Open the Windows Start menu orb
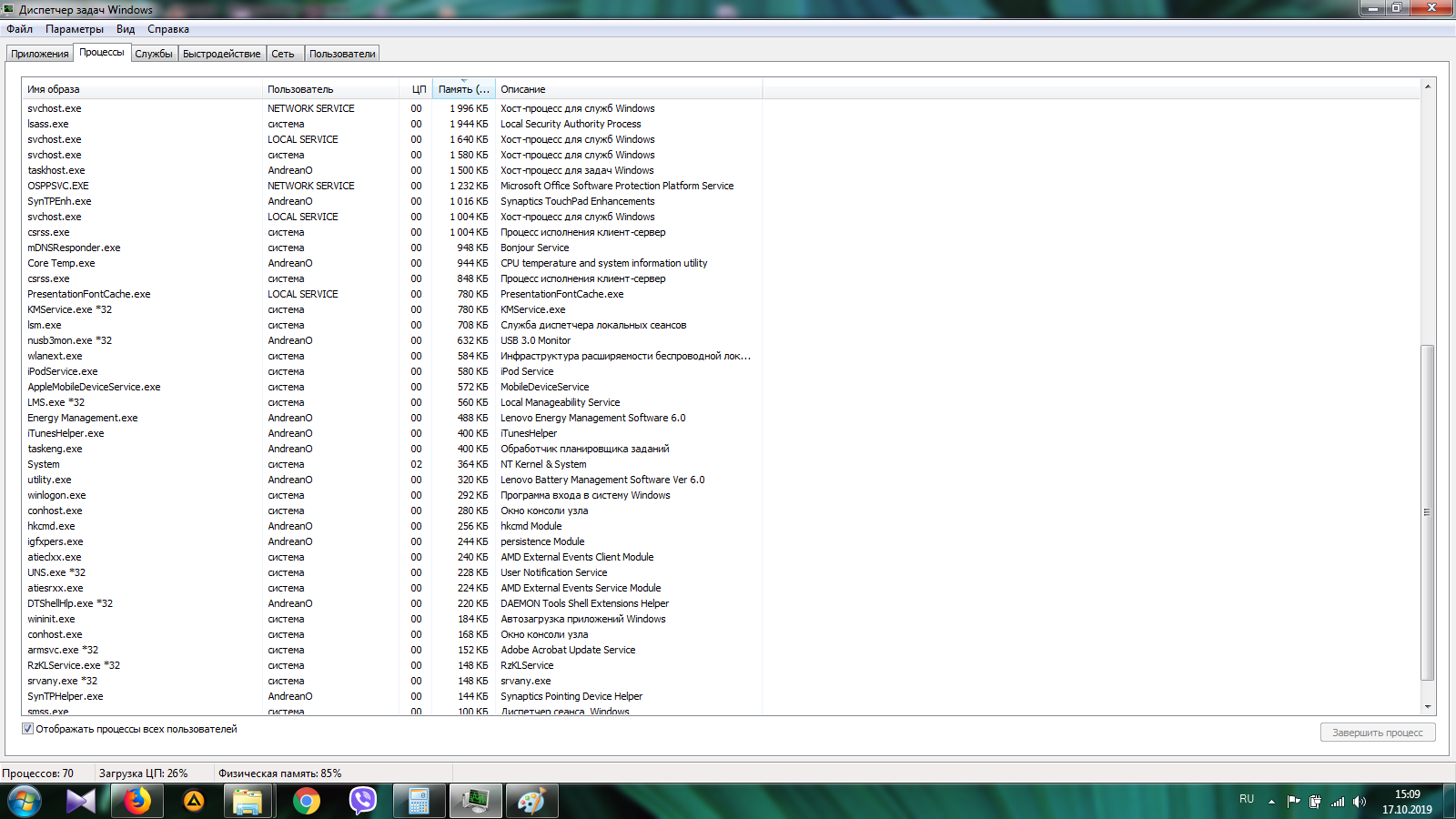The height and width of the screenshot is (819, 1456). [24, 802]
